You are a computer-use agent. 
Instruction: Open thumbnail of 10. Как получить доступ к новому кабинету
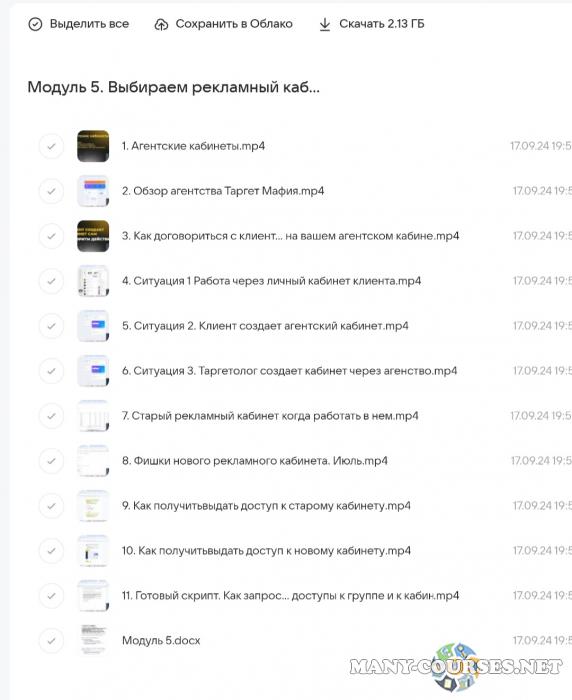93,551
